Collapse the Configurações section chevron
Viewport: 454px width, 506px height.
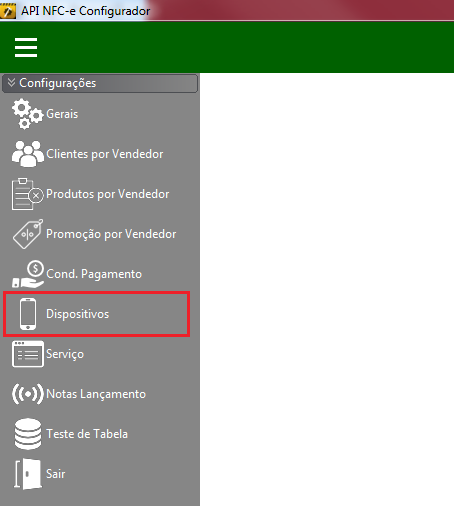11,82
